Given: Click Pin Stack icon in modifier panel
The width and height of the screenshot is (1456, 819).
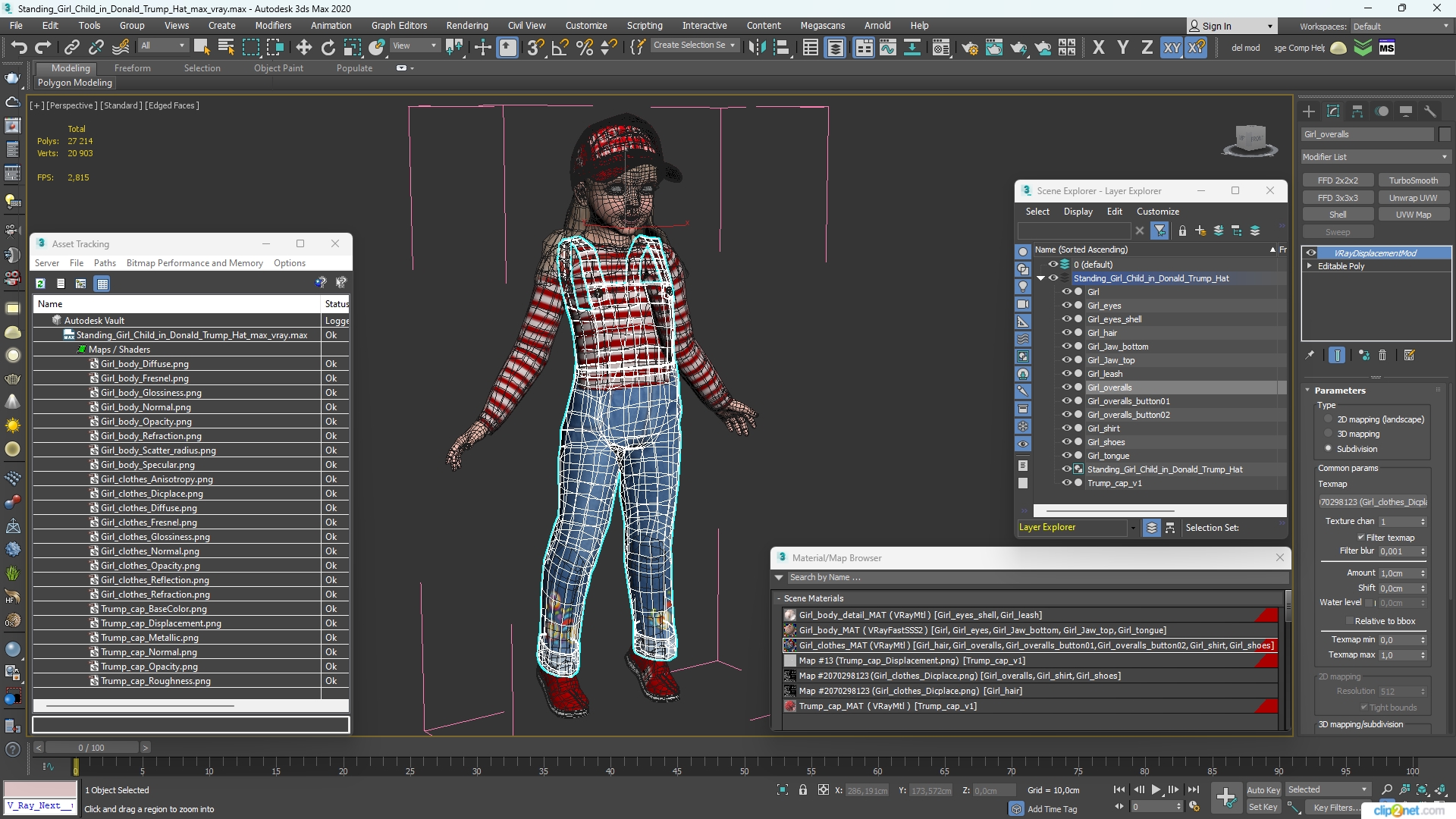Looking at the screenshot, I should tap(1310, 355).
